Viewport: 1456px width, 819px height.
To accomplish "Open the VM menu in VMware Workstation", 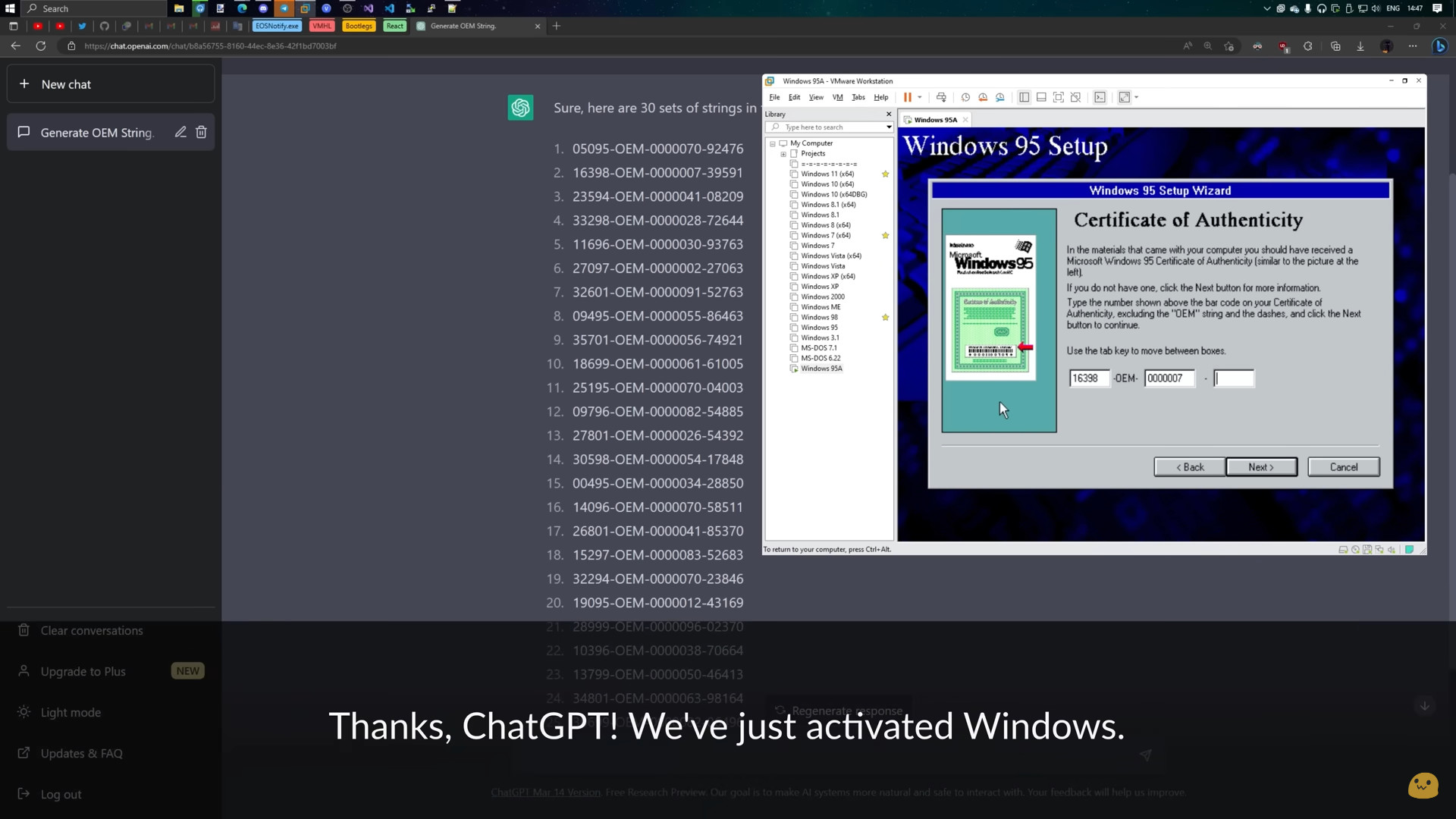I will click(x=837, y=97).
